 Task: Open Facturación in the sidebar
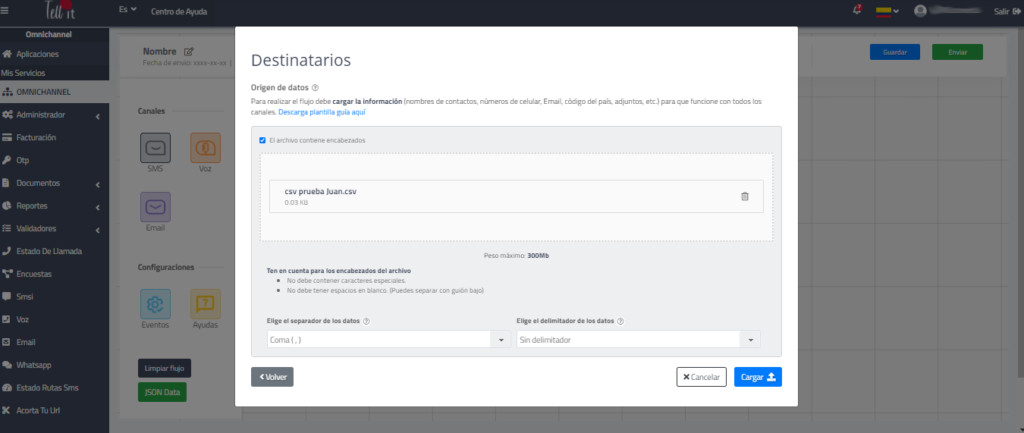point(36,137)
